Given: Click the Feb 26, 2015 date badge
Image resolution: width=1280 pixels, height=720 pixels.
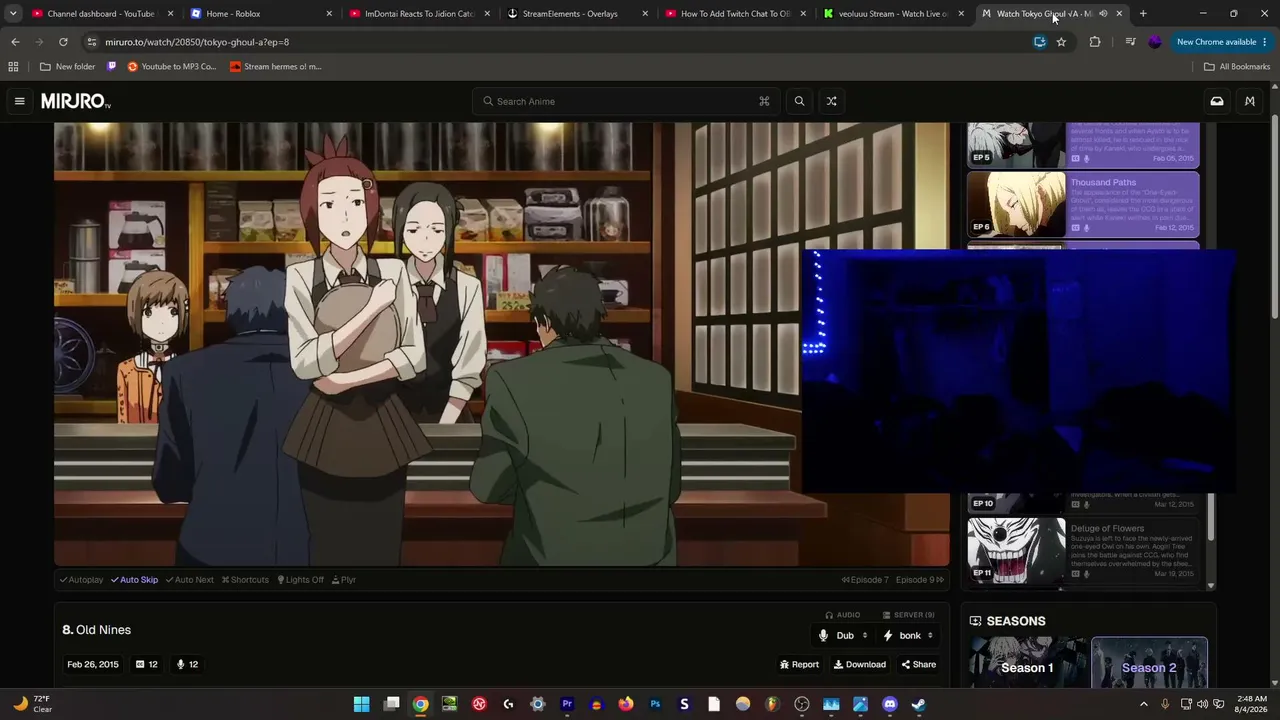Looking at the screenshot, I should pos(93,664).
